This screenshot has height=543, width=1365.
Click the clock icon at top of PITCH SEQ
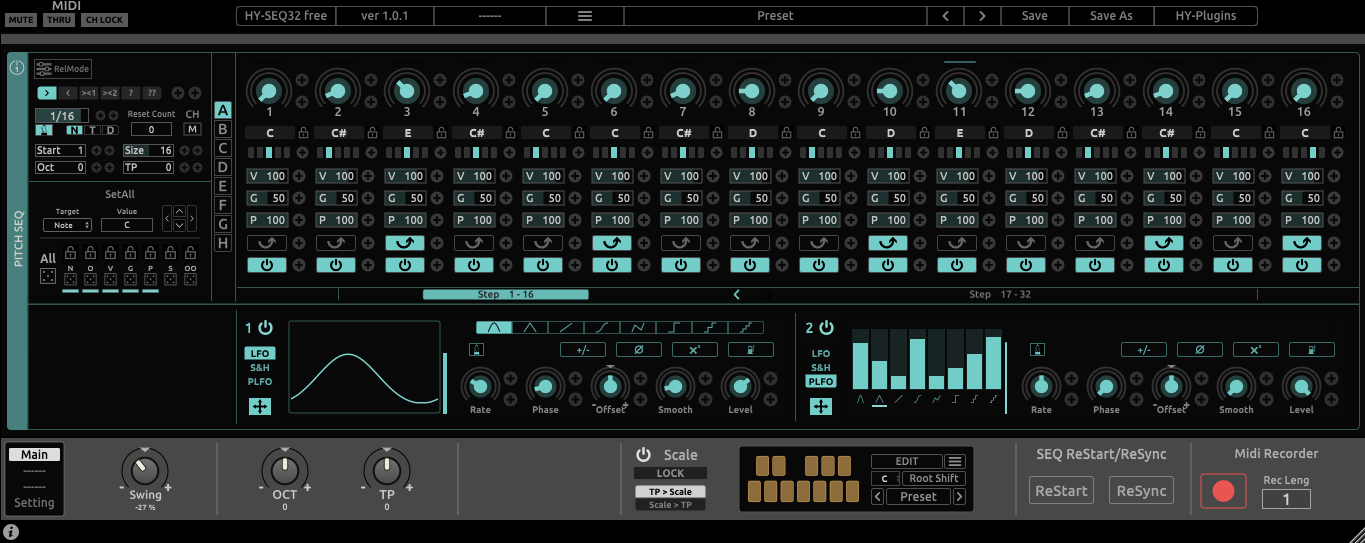click(17, 68)
